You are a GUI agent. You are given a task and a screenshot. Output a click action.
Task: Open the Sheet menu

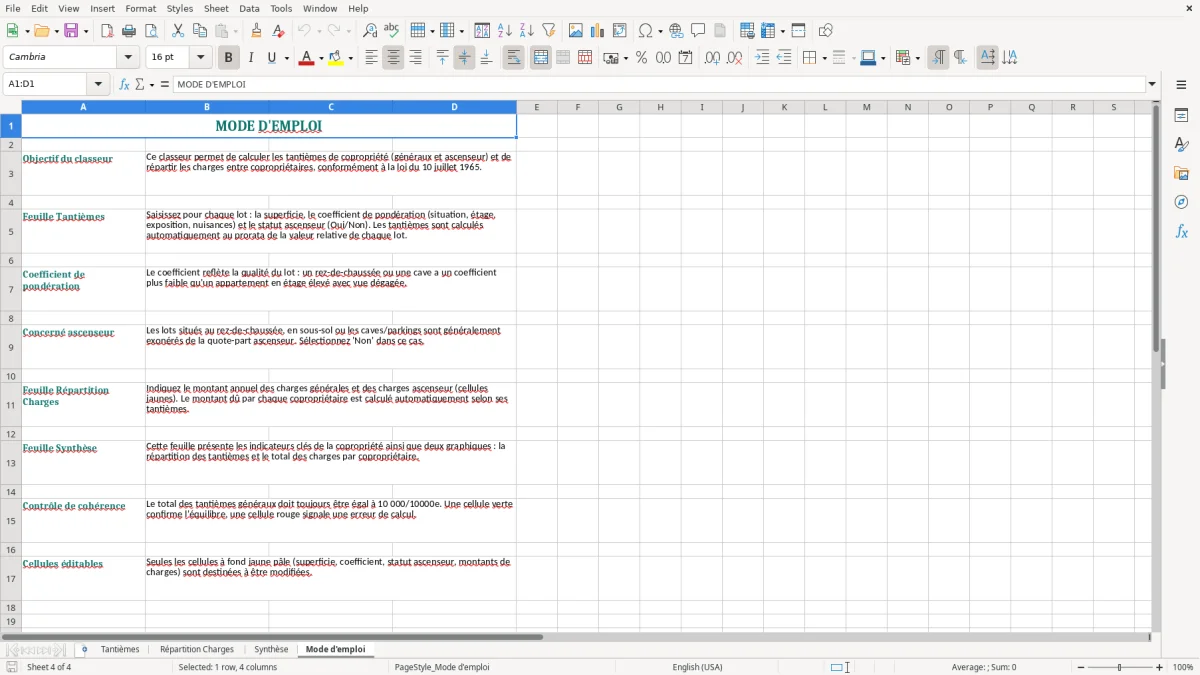[216, 8]
